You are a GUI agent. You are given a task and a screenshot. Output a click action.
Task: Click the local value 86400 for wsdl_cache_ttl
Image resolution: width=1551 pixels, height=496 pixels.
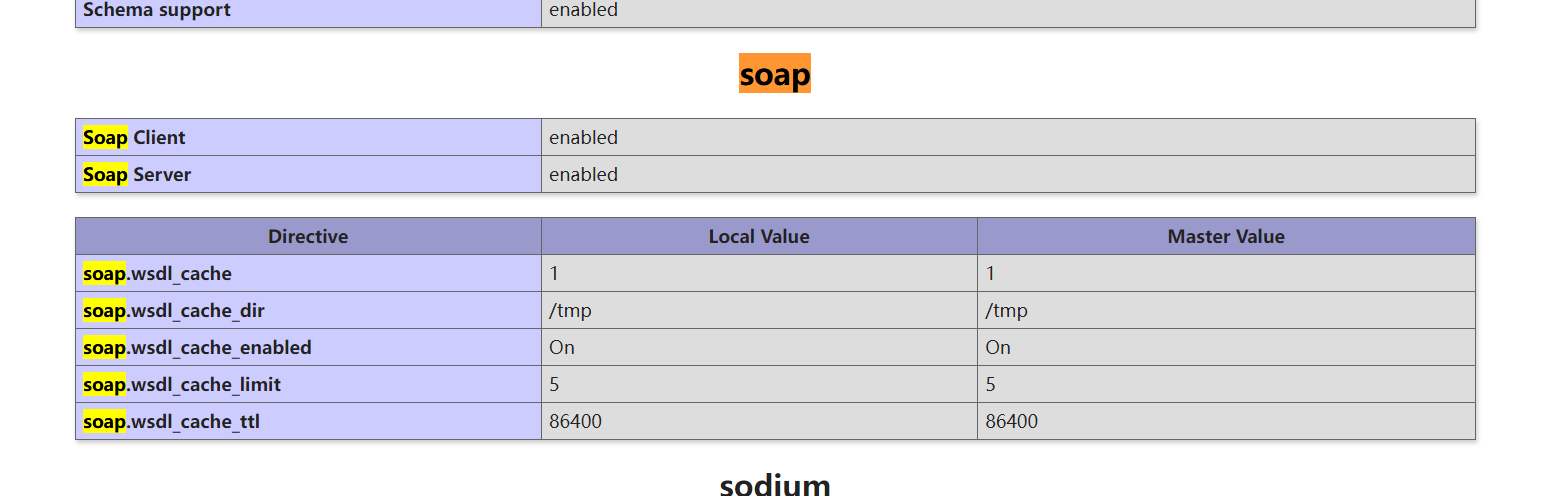pos(575,422)
